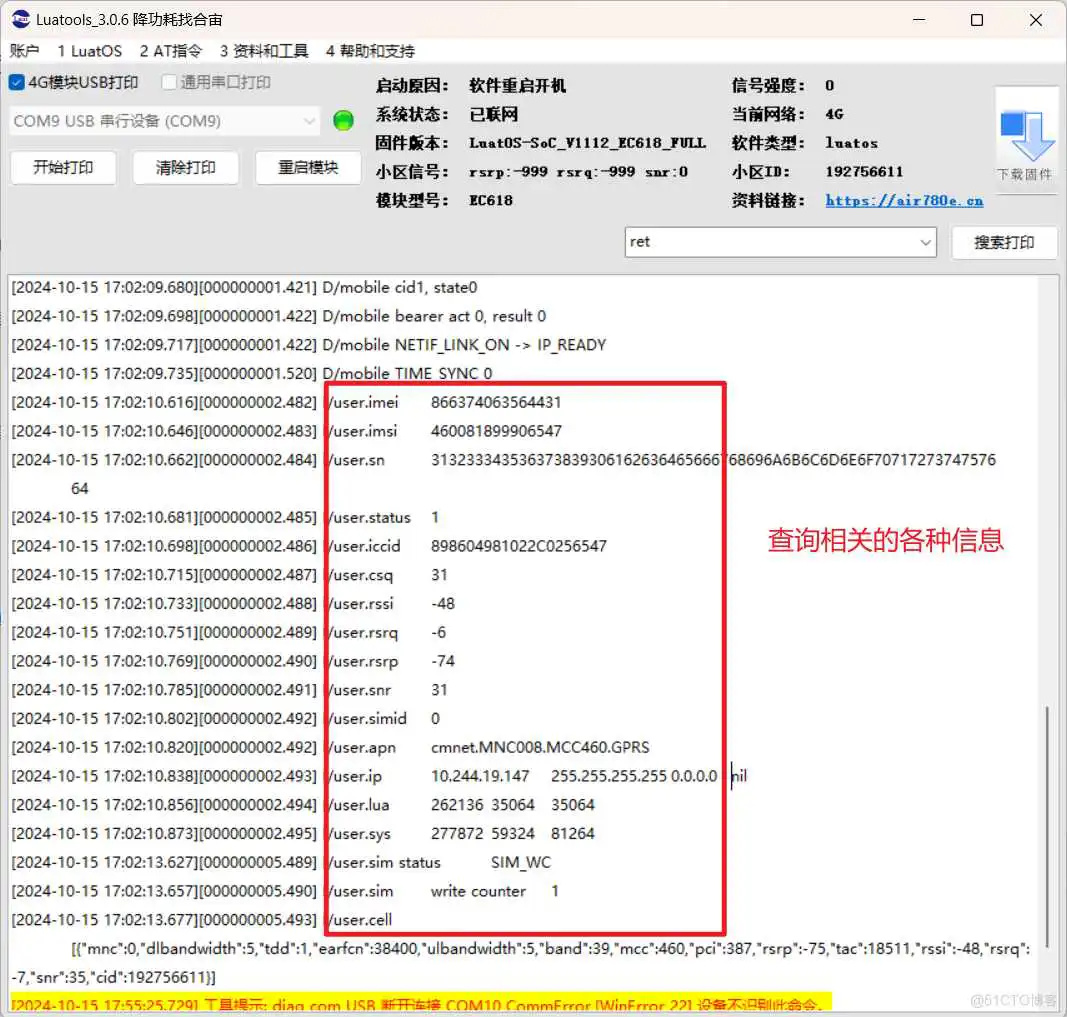This screenshot has width=1067, height=1017.
Task: Click the green connection status indicator
Action: click(x=343, y=118)
